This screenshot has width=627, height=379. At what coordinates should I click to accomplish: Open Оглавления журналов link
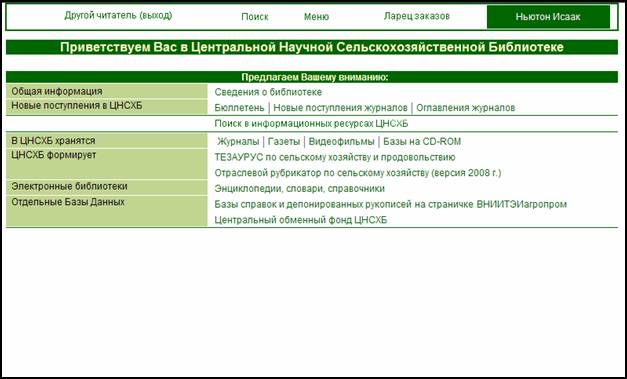coord(465,108)
